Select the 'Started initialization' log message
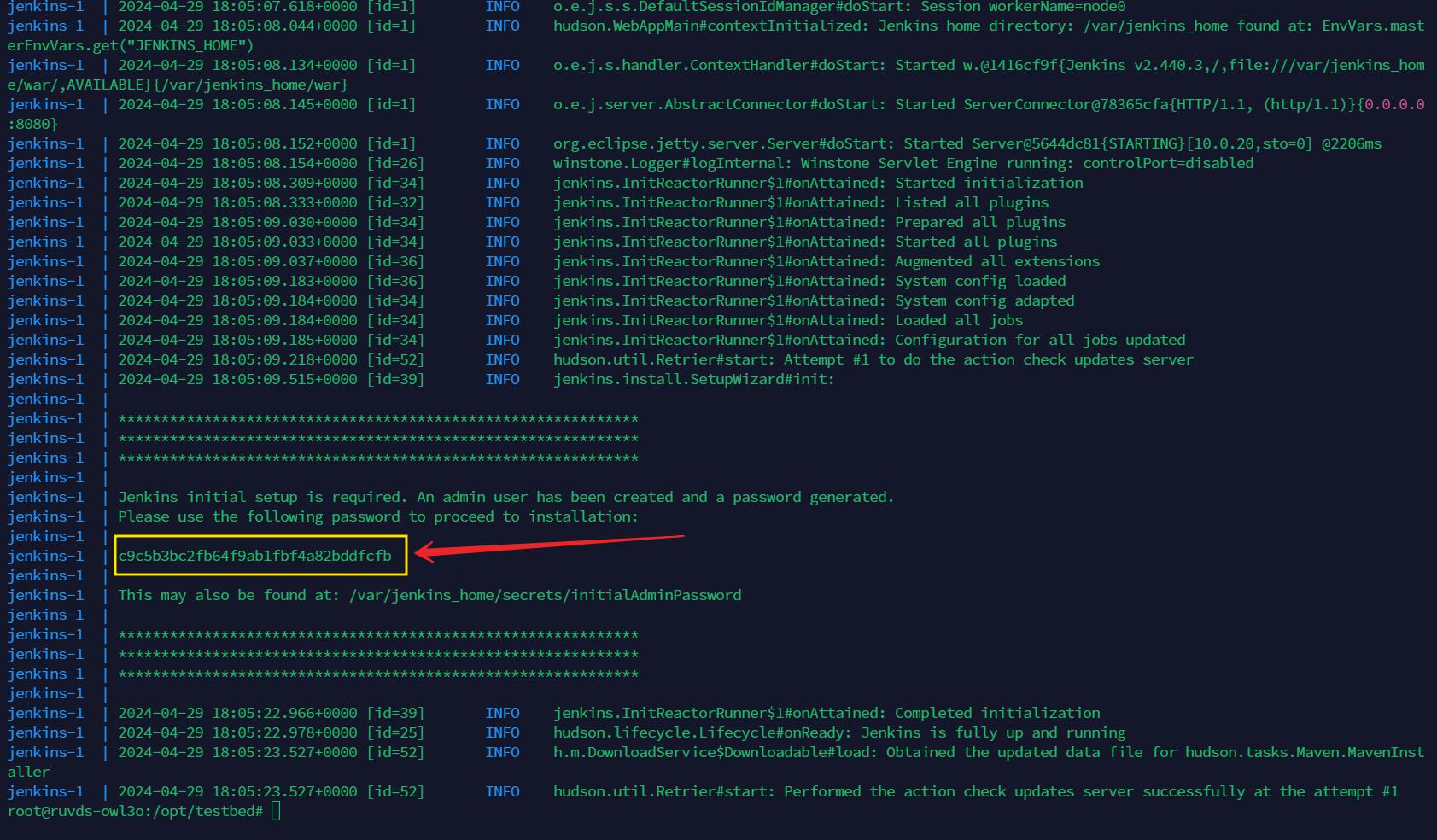The width and height of the screenshot is (1437, 840). coord(989,183)
